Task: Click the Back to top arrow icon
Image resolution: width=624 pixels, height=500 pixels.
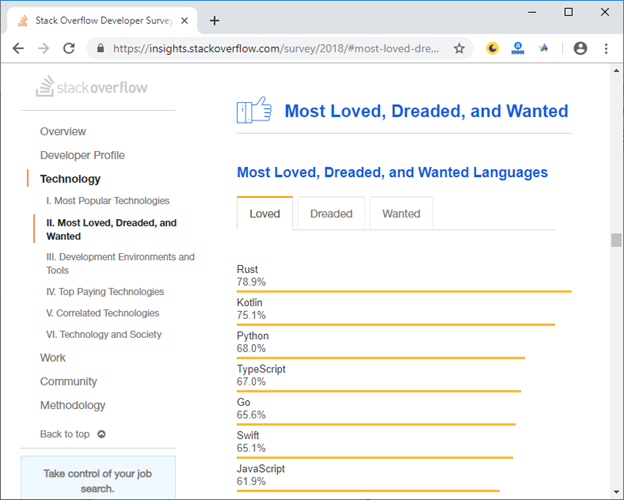Action: (x=101, y=434)
